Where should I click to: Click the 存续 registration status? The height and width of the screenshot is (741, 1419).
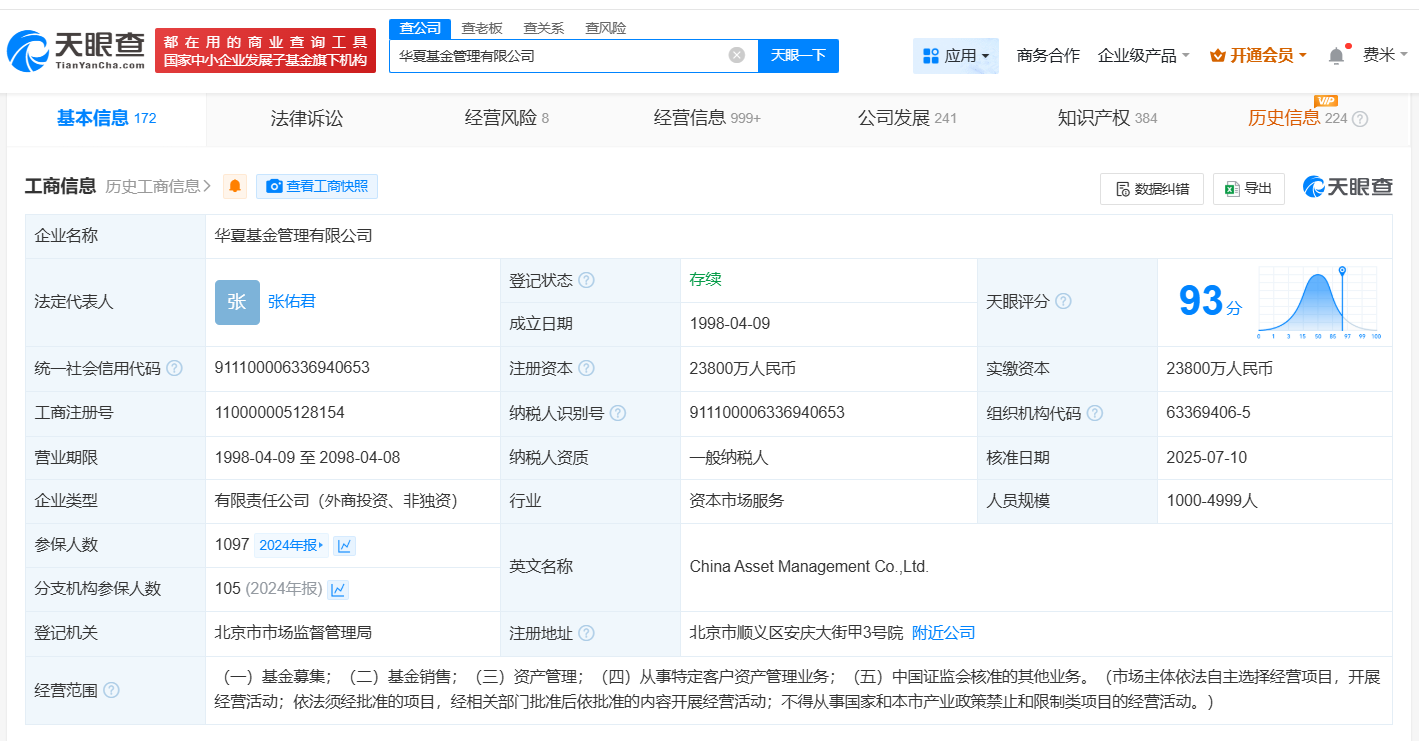[705, 280]
